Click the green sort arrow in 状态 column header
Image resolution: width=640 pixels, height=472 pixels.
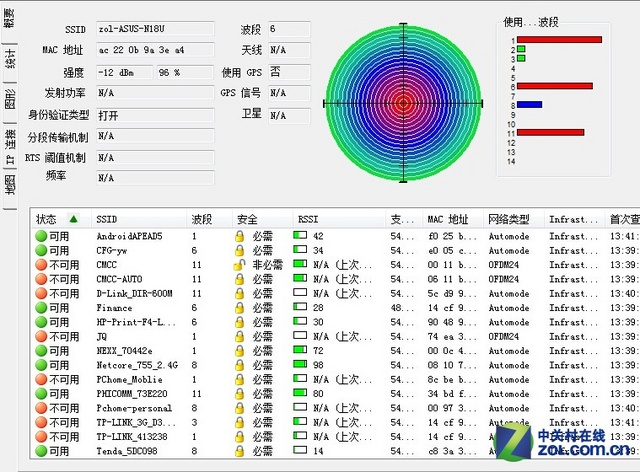pyautogui.click(x=73, y=219)
